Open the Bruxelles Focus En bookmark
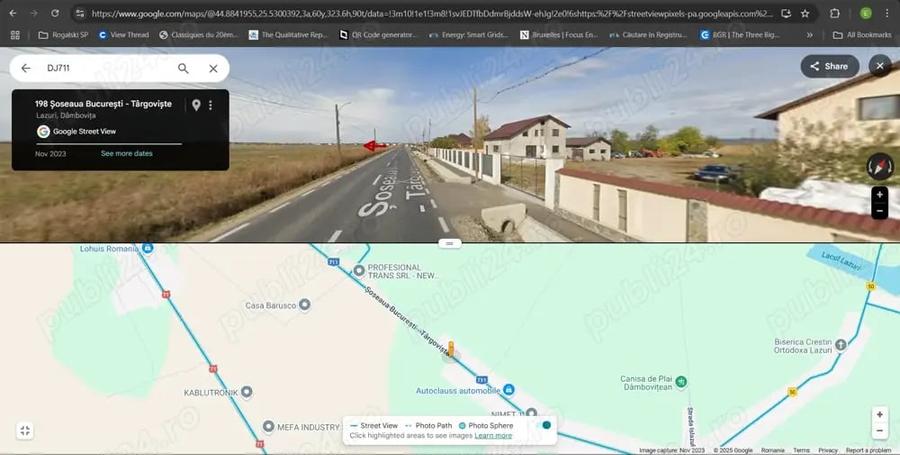The image size is (900, 455). tap(559, 35)
